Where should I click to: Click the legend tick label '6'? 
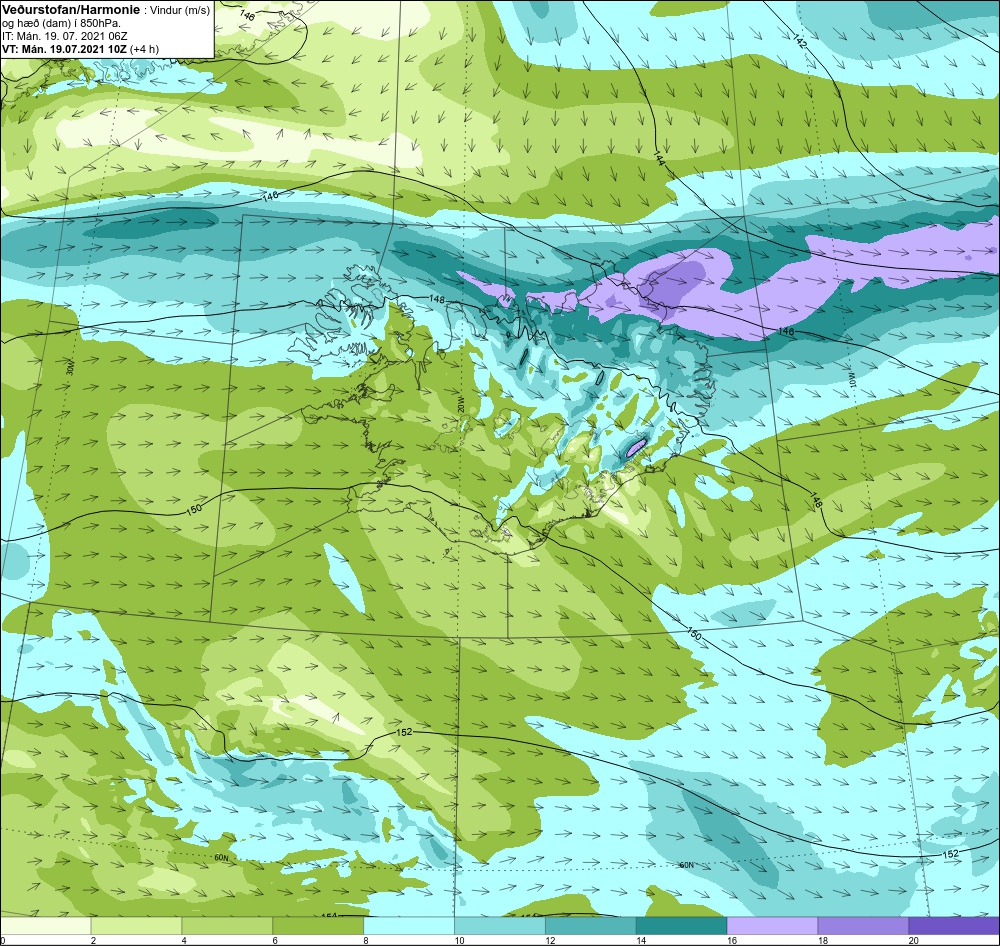[275, 940]
